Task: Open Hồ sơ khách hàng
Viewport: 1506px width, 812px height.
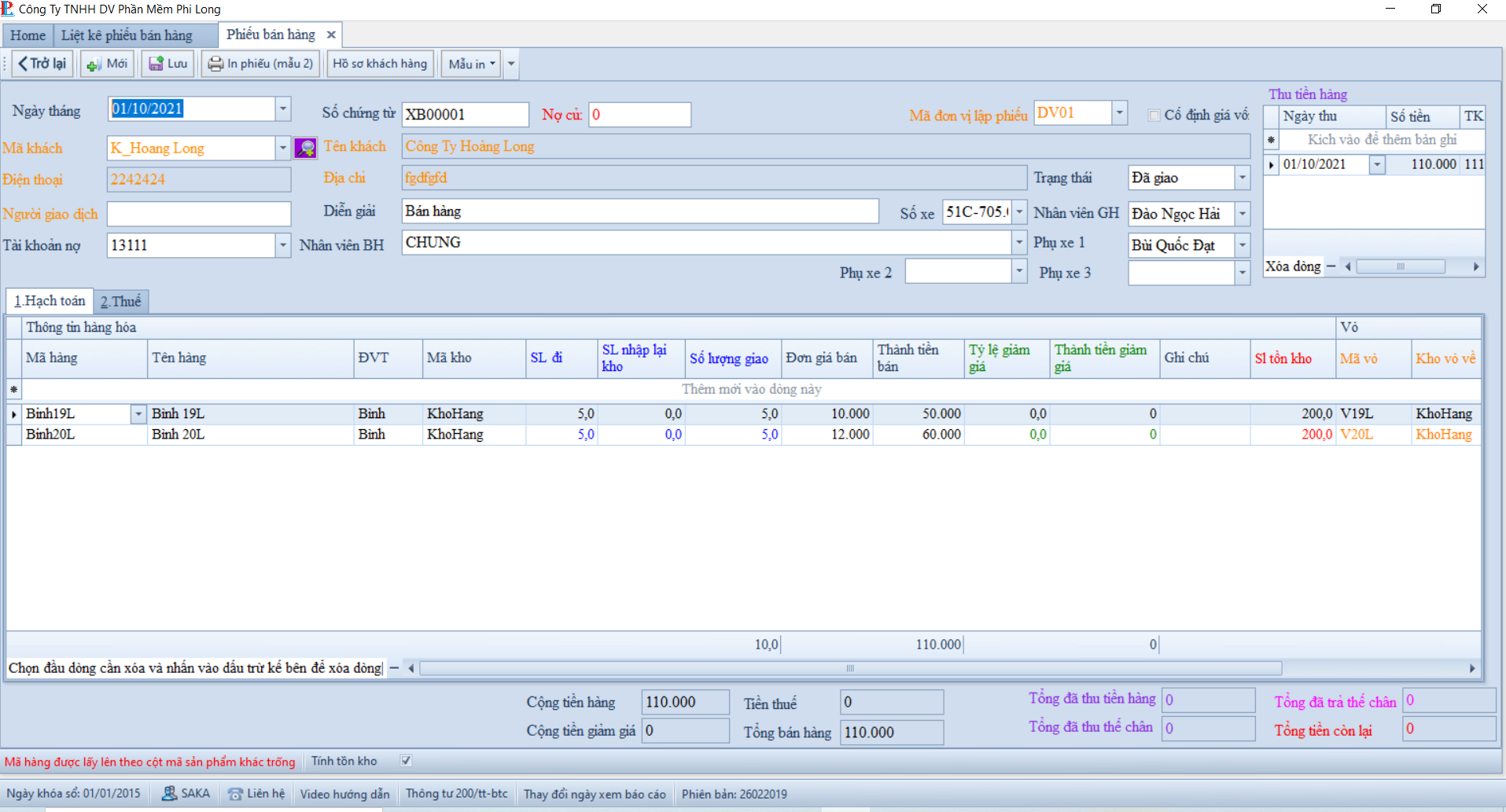Action: pyautogui.click(x=380, y=64)
